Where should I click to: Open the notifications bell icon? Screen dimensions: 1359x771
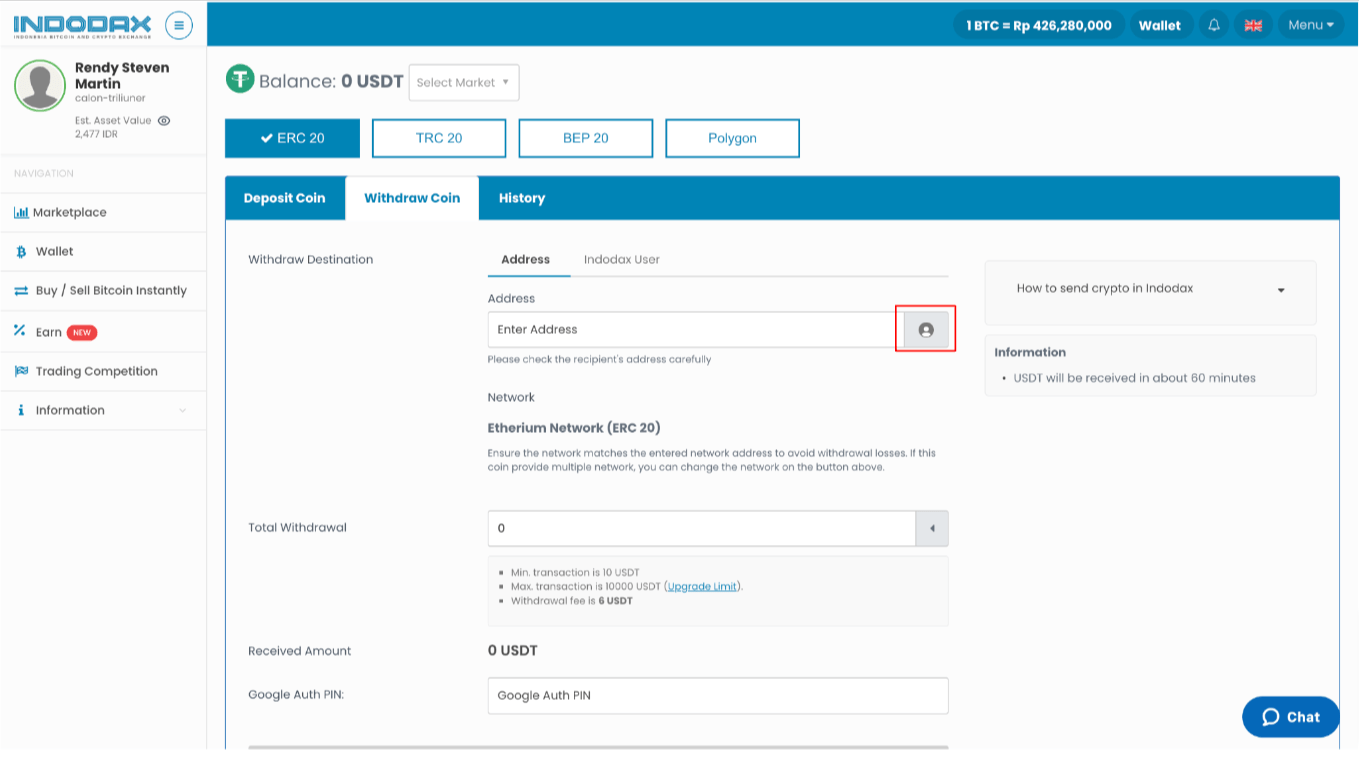[x=1214, y=25]
